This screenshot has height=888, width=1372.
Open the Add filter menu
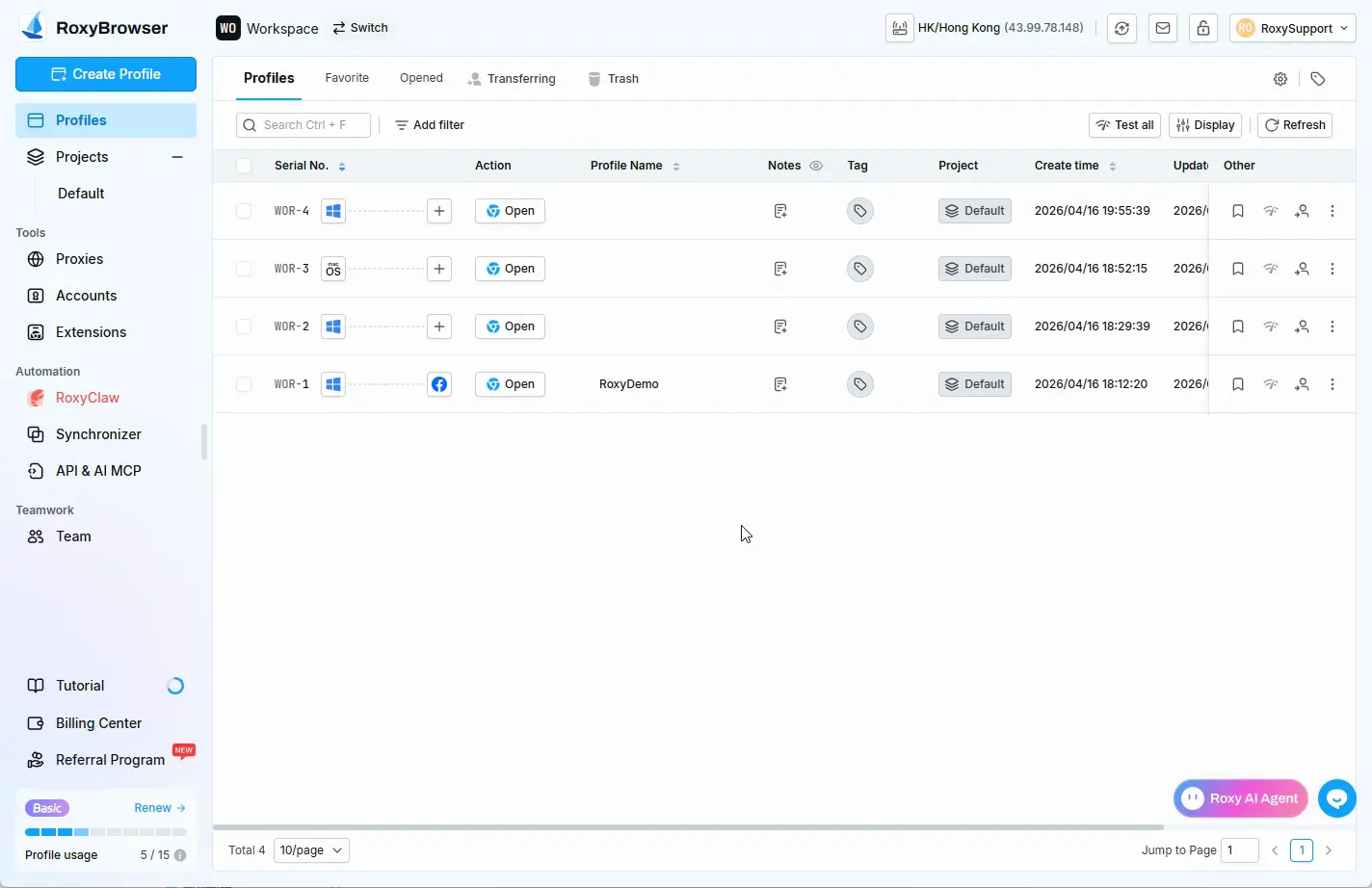(x=430, y=125)
